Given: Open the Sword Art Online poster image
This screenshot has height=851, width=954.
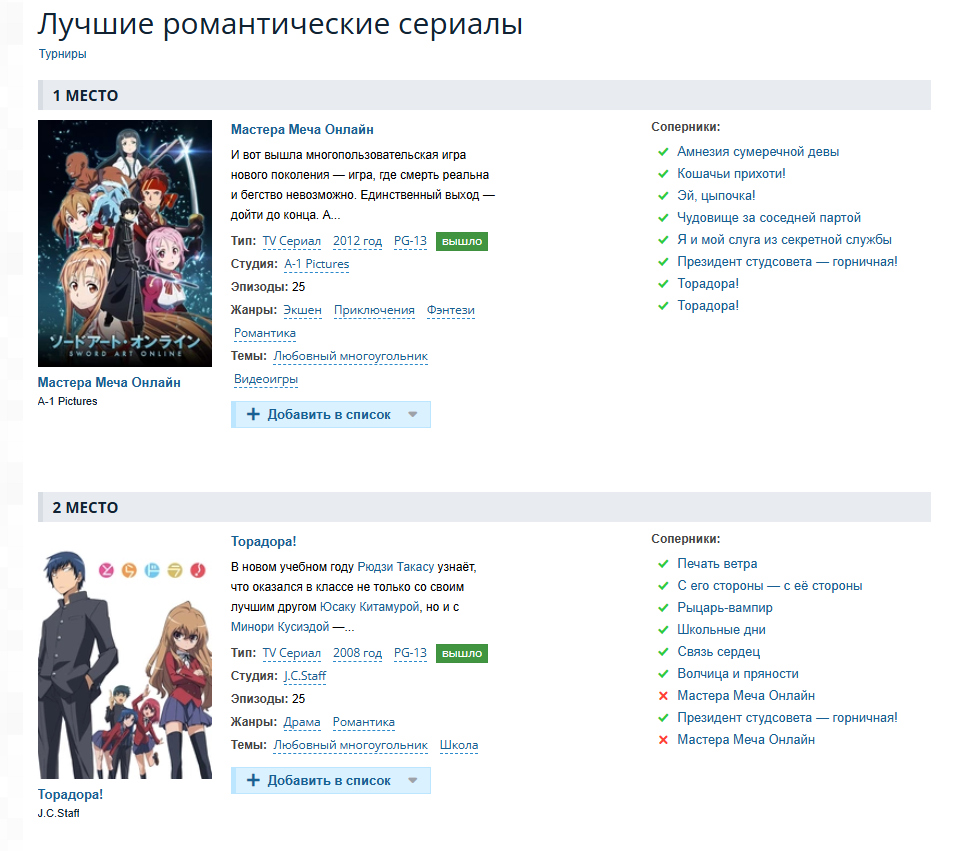Looking at the screenshot, I should 125,243.
